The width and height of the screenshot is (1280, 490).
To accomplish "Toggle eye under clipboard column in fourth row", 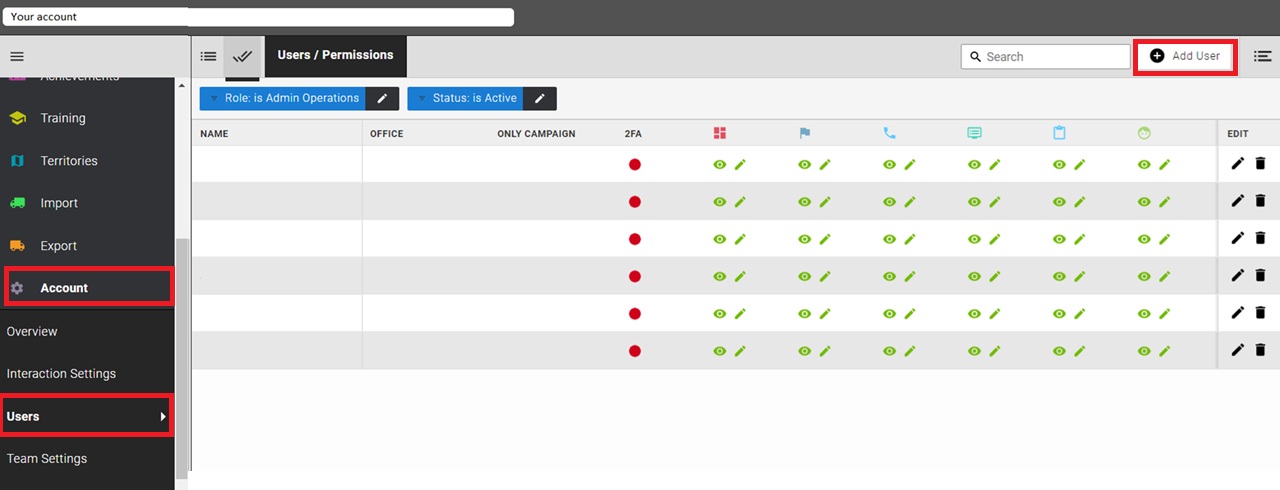I will (1060, 276).
